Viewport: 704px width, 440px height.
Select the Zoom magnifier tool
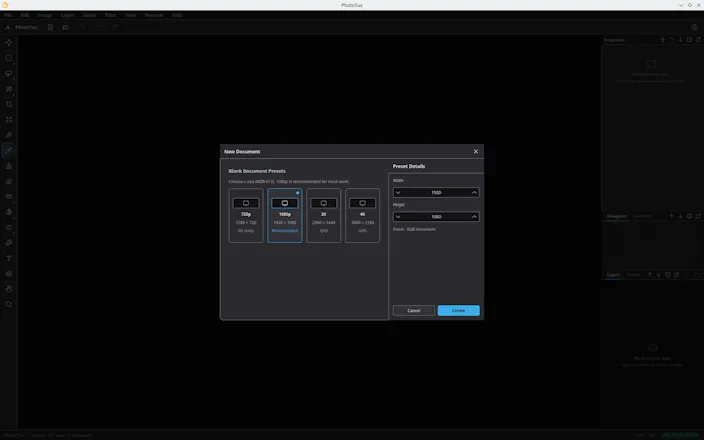(x=9, y=304)
